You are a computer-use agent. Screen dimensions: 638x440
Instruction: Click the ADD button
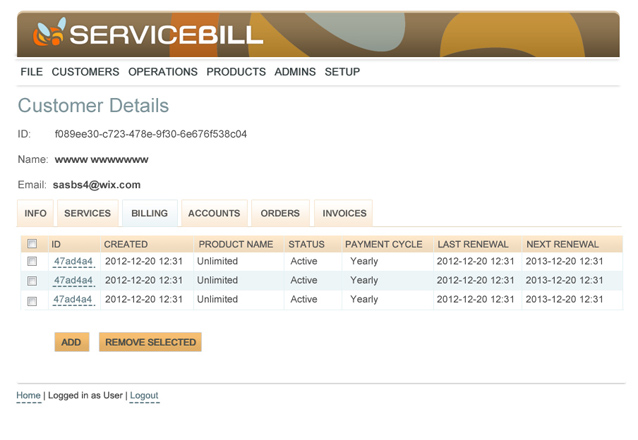click(x=72, y=342)
